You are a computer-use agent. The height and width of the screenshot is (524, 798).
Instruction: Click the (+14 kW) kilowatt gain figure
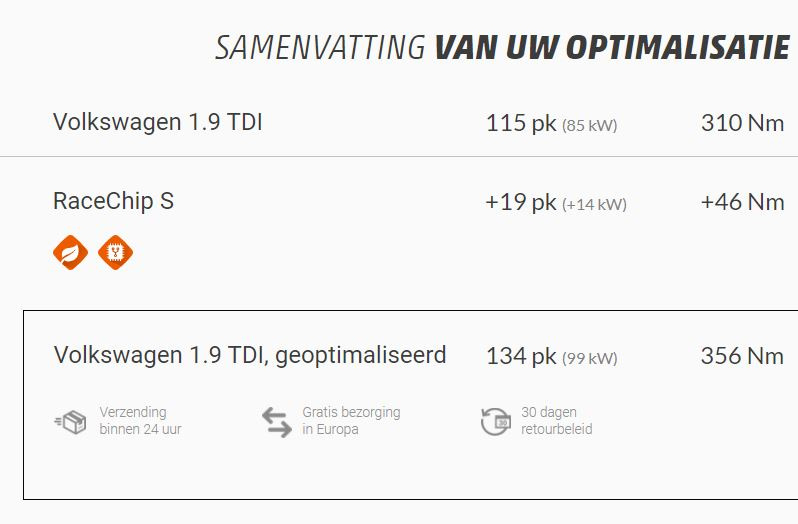pos(594,205)
